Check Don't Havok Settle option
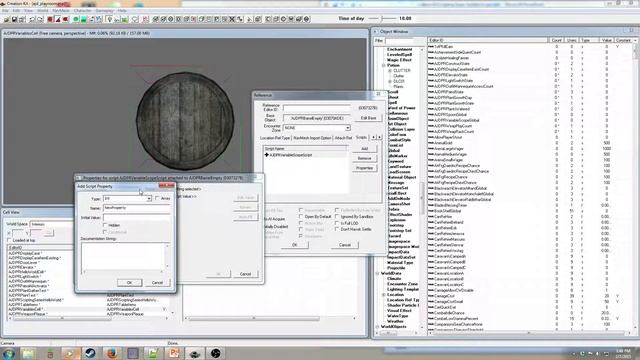 (x=337, y=229)
